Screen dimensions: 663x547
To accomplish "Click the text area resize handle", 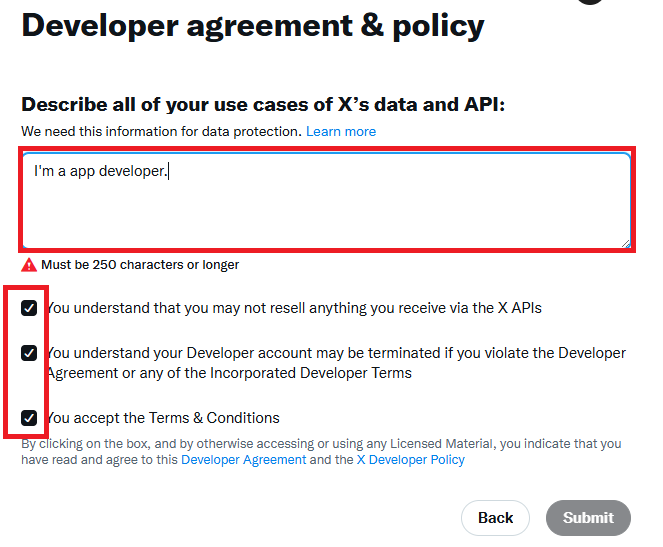I will coord(626,243).
